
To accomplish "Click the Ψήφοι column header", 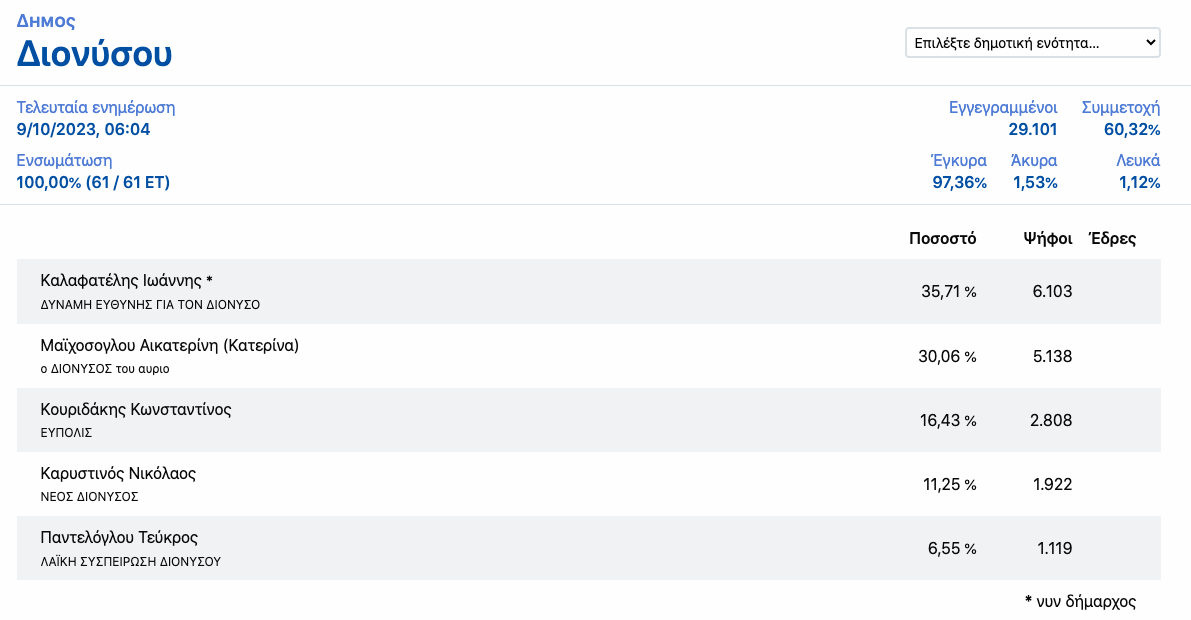I will point(1047,238).
